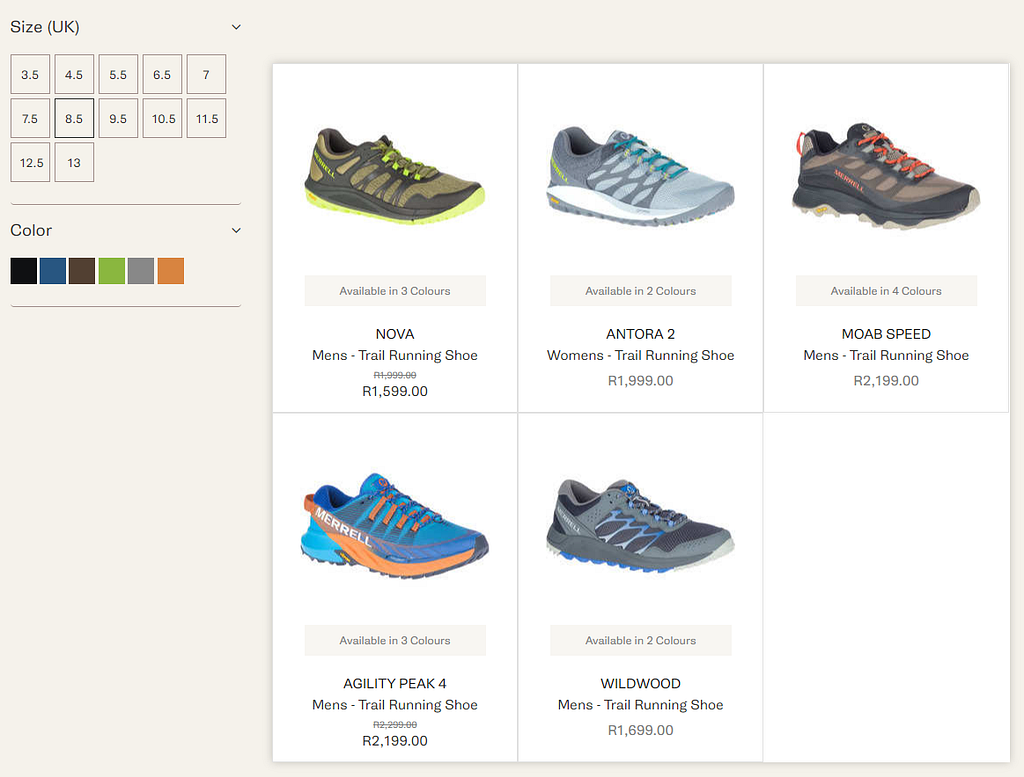Click Moab Speed's Available in 4 Colours badge

886,291
